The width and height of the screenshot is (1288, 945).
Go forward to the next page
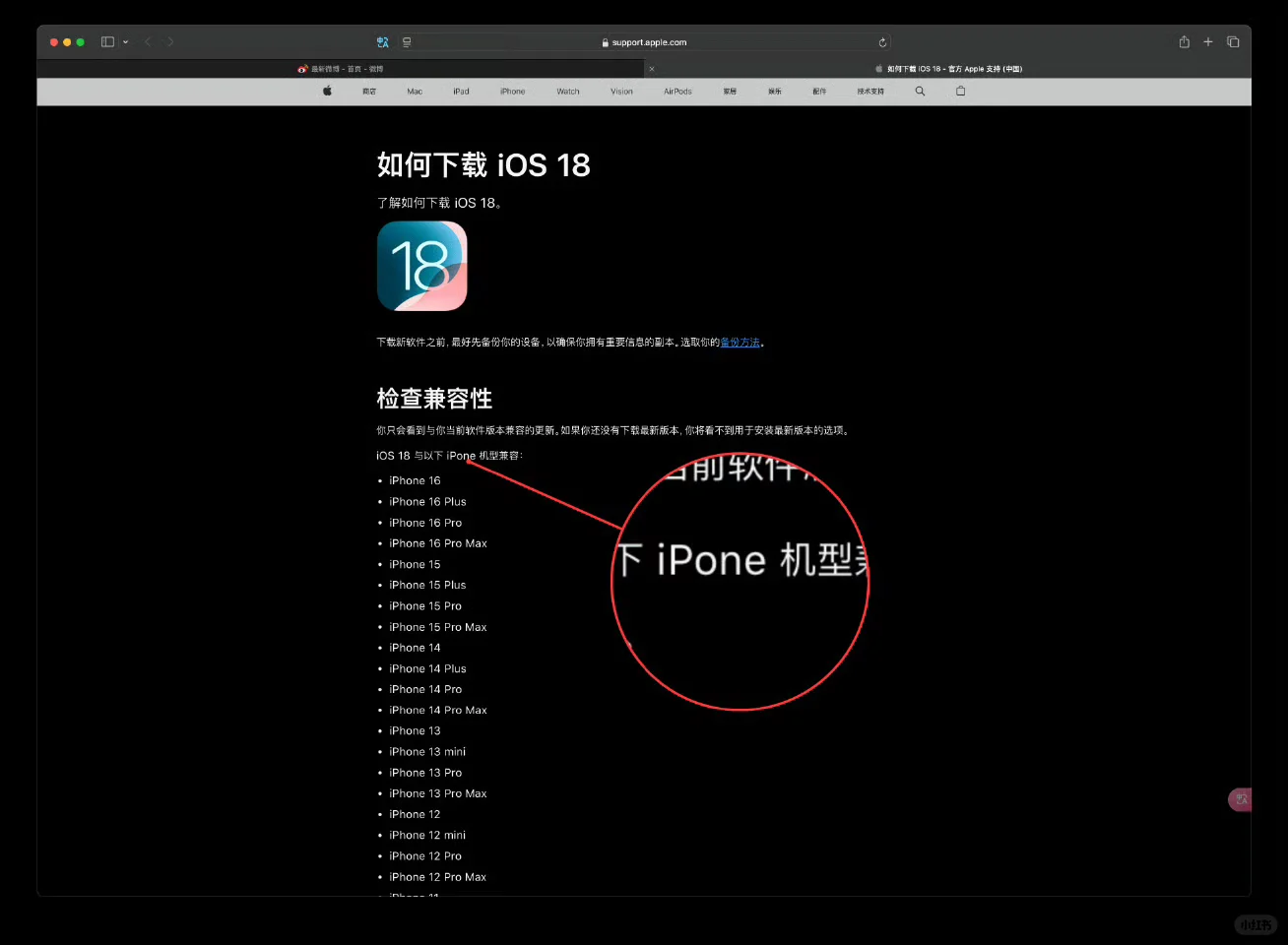click(x=170, y=42)
